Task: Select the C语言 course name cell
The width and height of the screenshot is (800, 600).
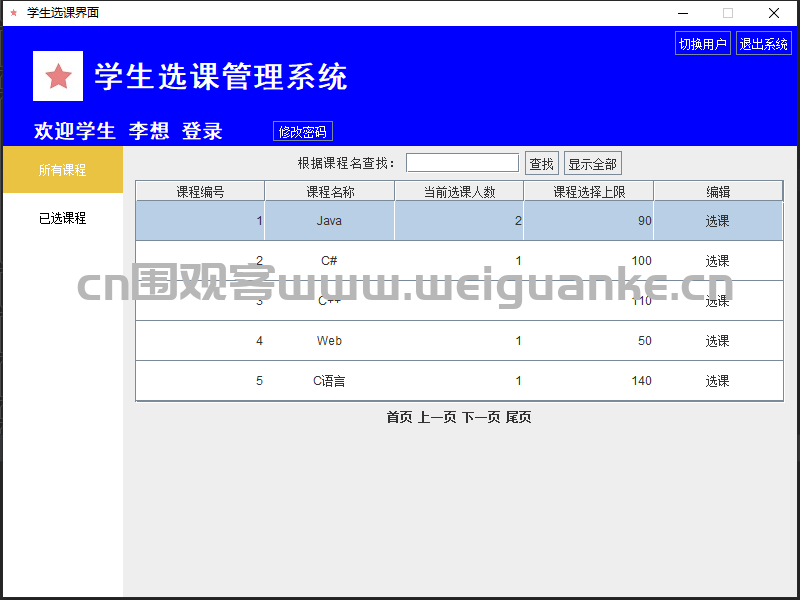Action: (330, 381)
